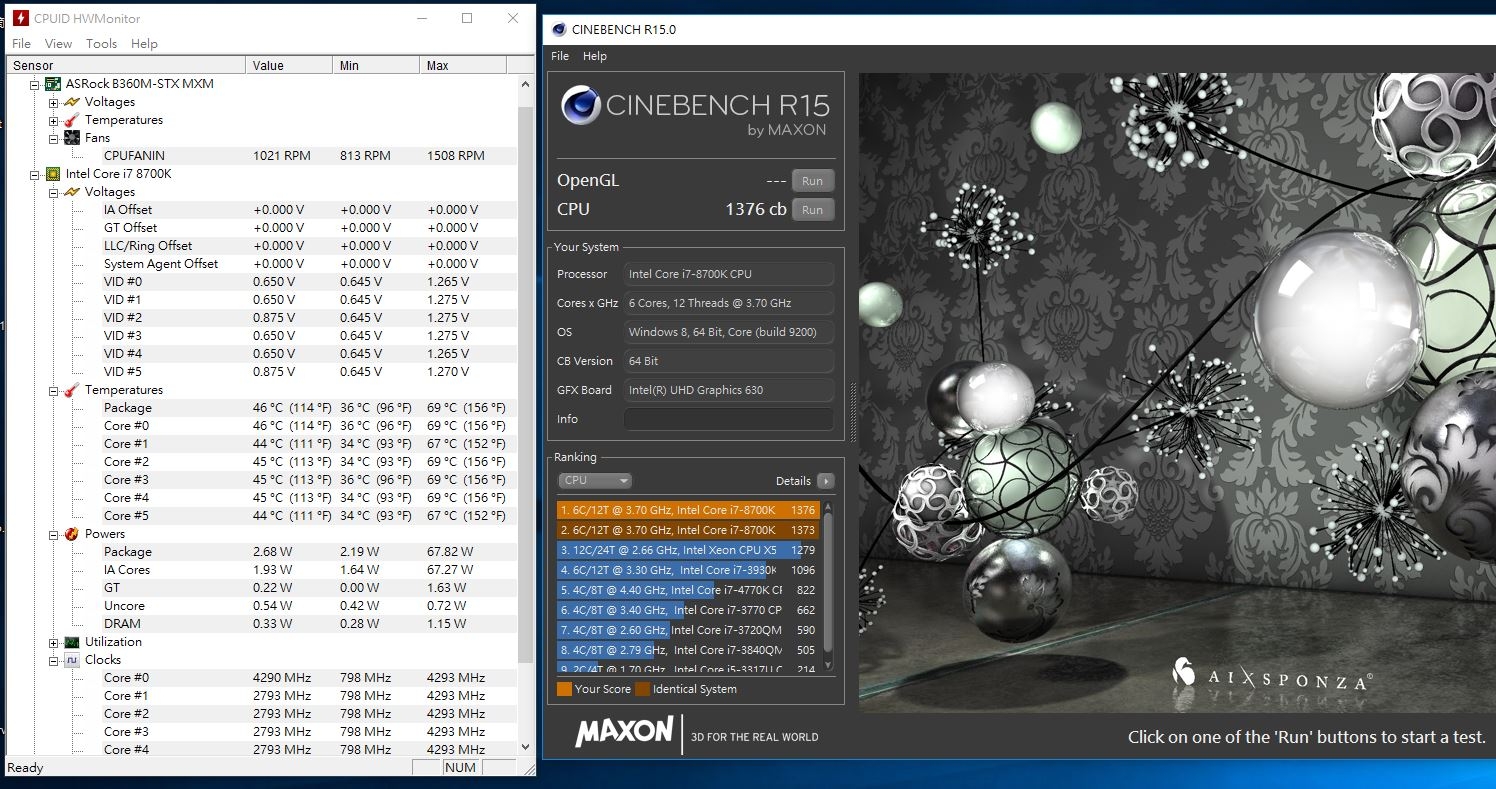Click the Value column header

pyautogui.click(x=289, y=65)
